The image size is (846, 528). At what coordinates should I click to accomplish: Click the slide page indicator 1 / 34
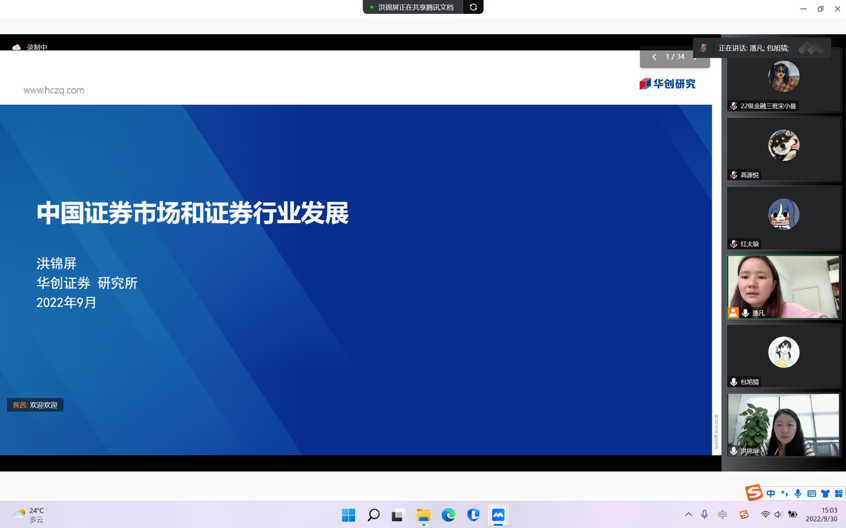(675, 57)
